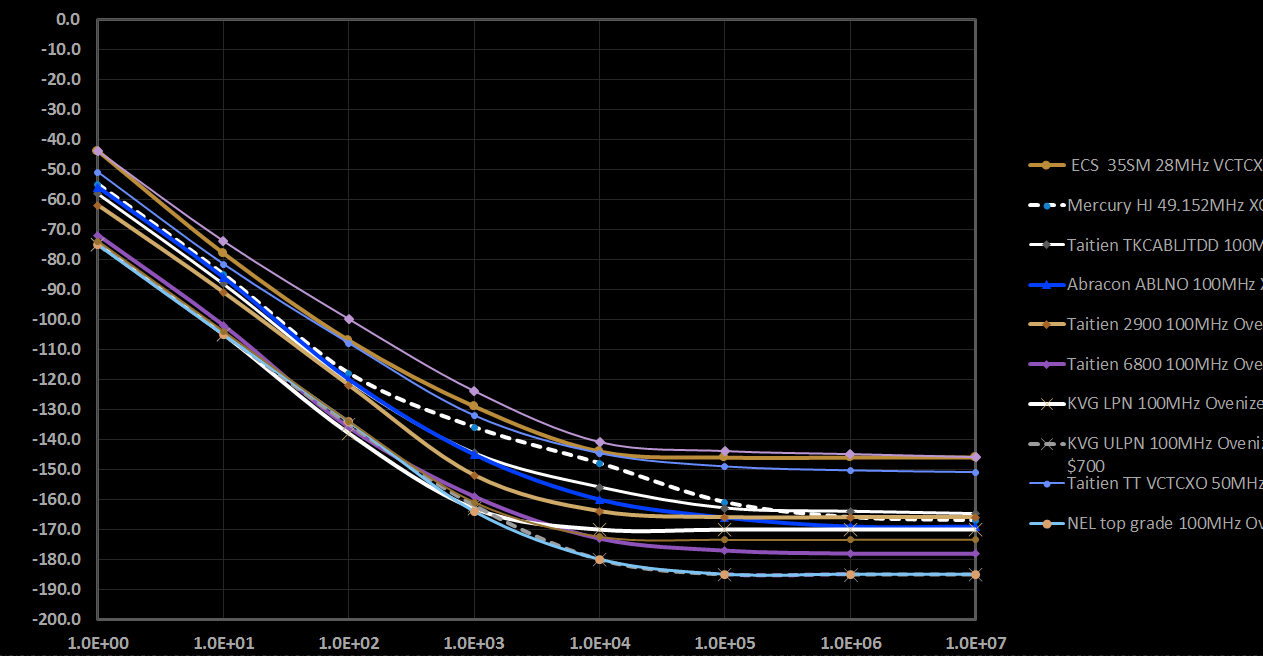
Task: Click the Abracon ABLNO blue triangle legend marker
Action: pos(1046,284)
